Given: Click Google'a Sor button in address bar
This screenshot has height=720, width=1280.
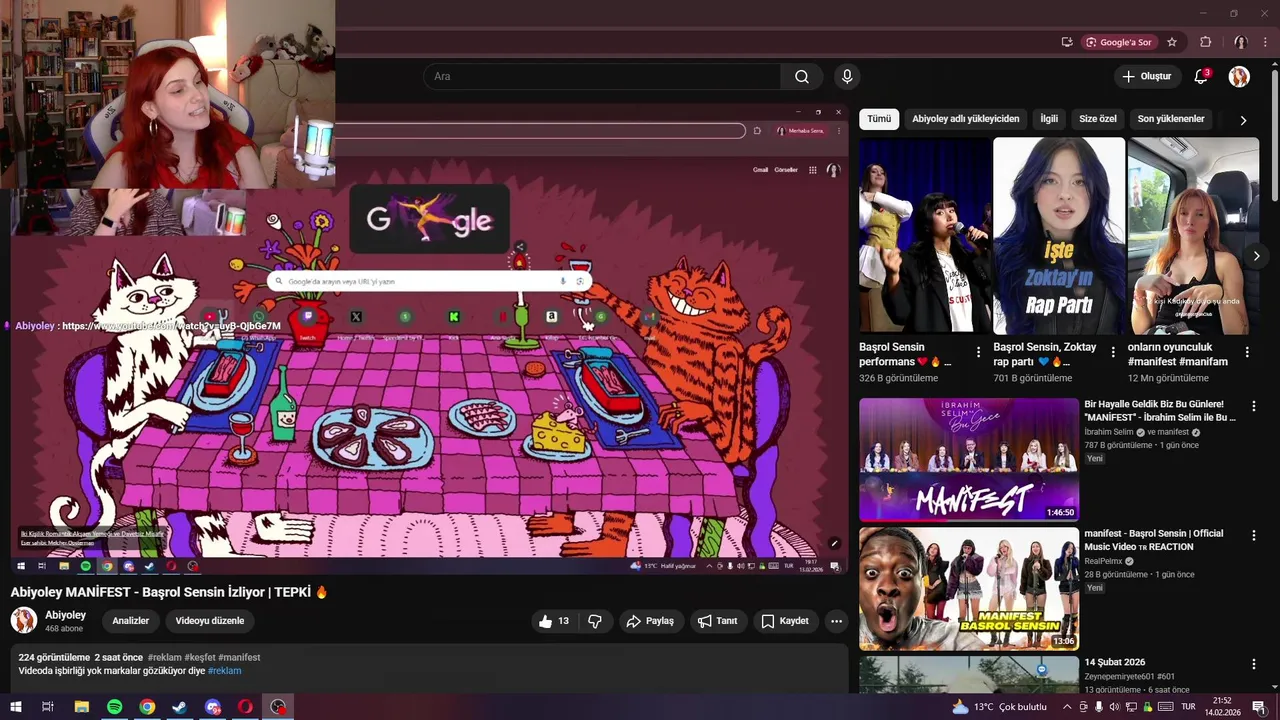Looking at the screenshot, I should pos(1119,42).
